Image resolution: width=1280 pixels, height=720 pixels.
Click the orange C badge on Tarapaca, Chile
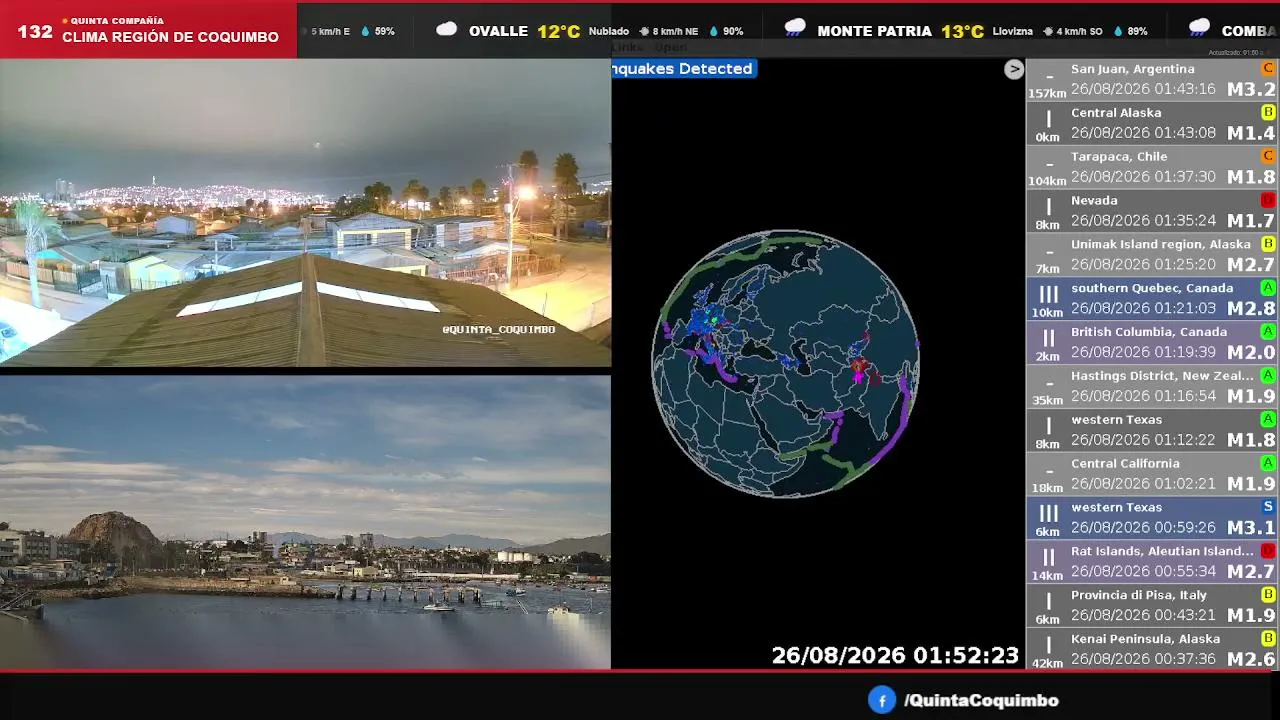coord(1268,156)
